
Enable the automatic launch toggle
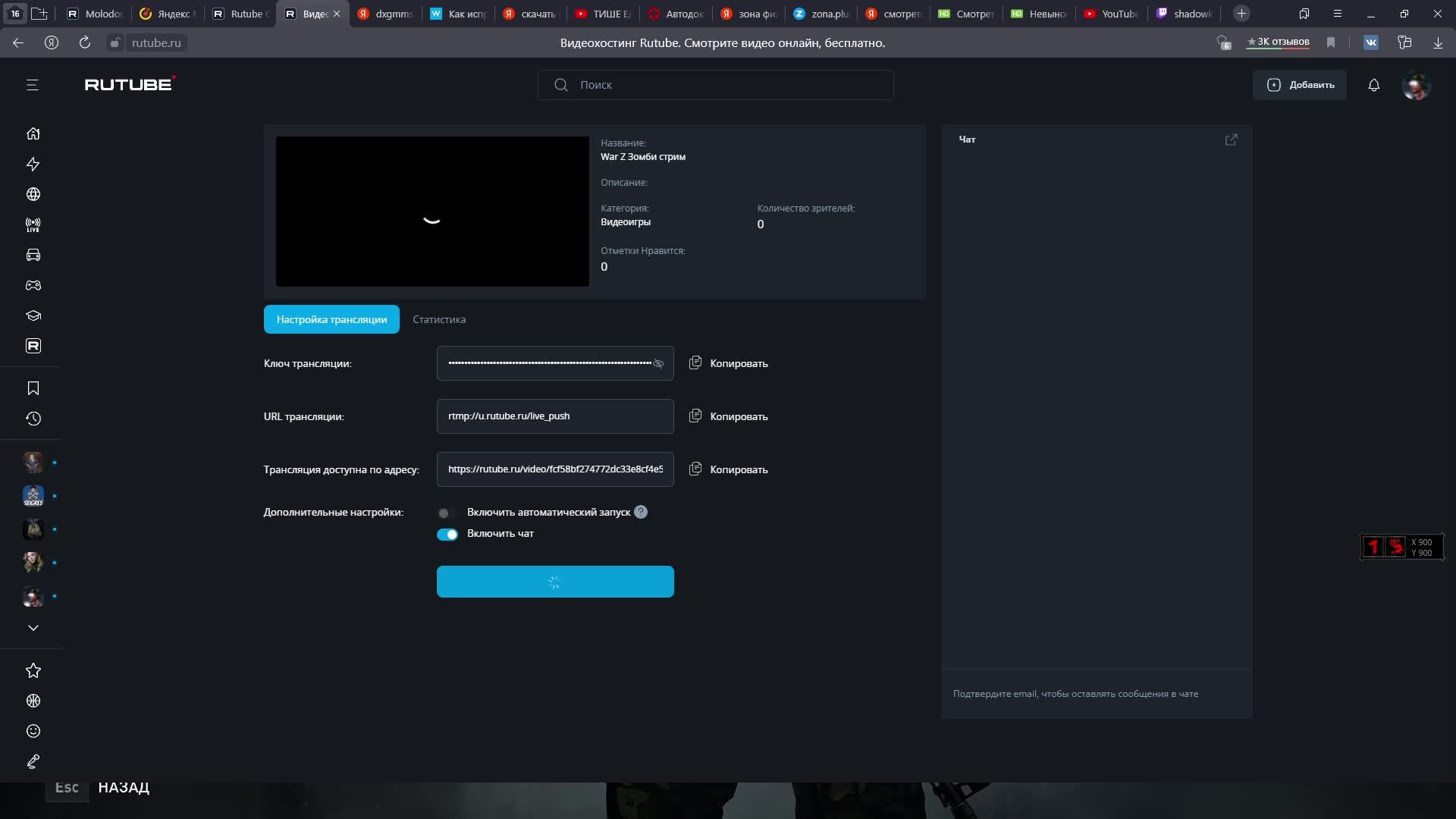446,513
